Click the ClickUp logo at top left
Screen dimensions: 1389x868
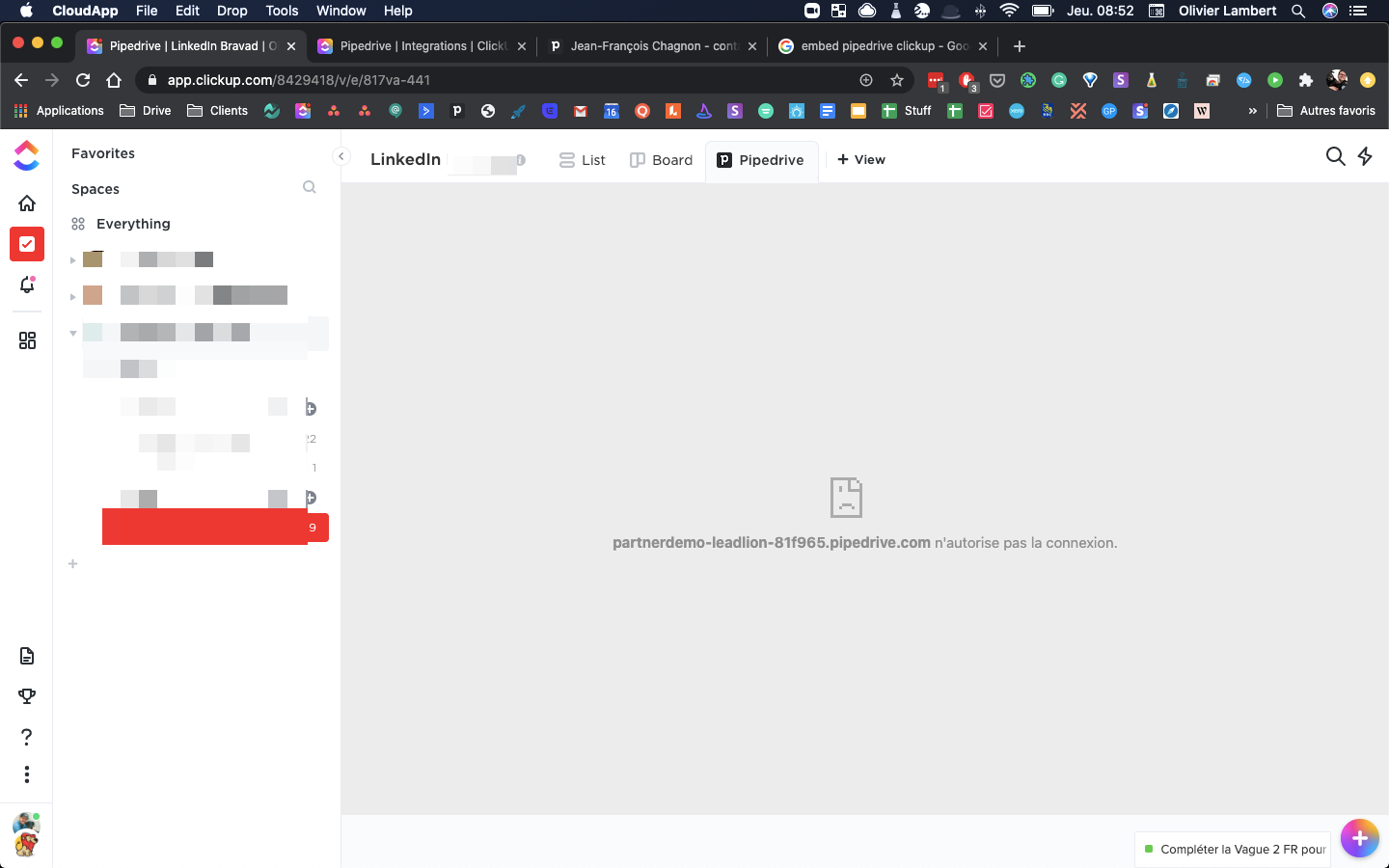27,155
